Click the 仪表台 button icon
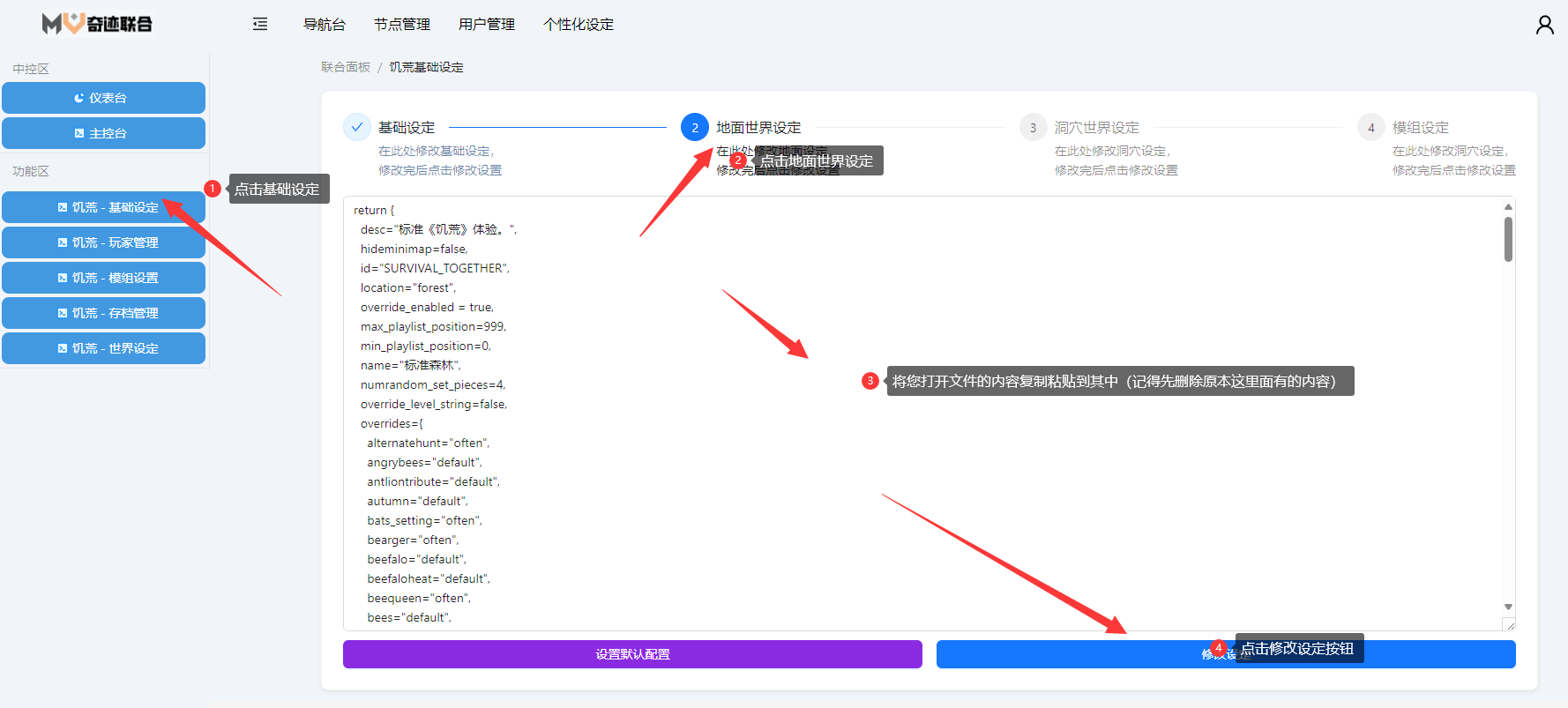Image resolution: width=1568 pixels, height=708 pixels. tap(79, 98)
